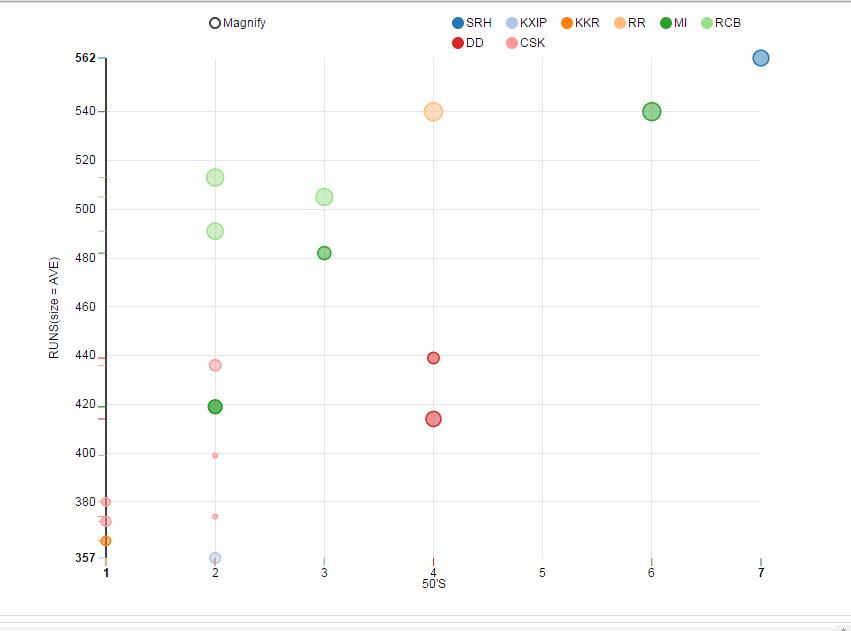Viewport: 851px width, 631px height.
Task: Click the larger red DD bubble near 415
Action: click(433, 419)
